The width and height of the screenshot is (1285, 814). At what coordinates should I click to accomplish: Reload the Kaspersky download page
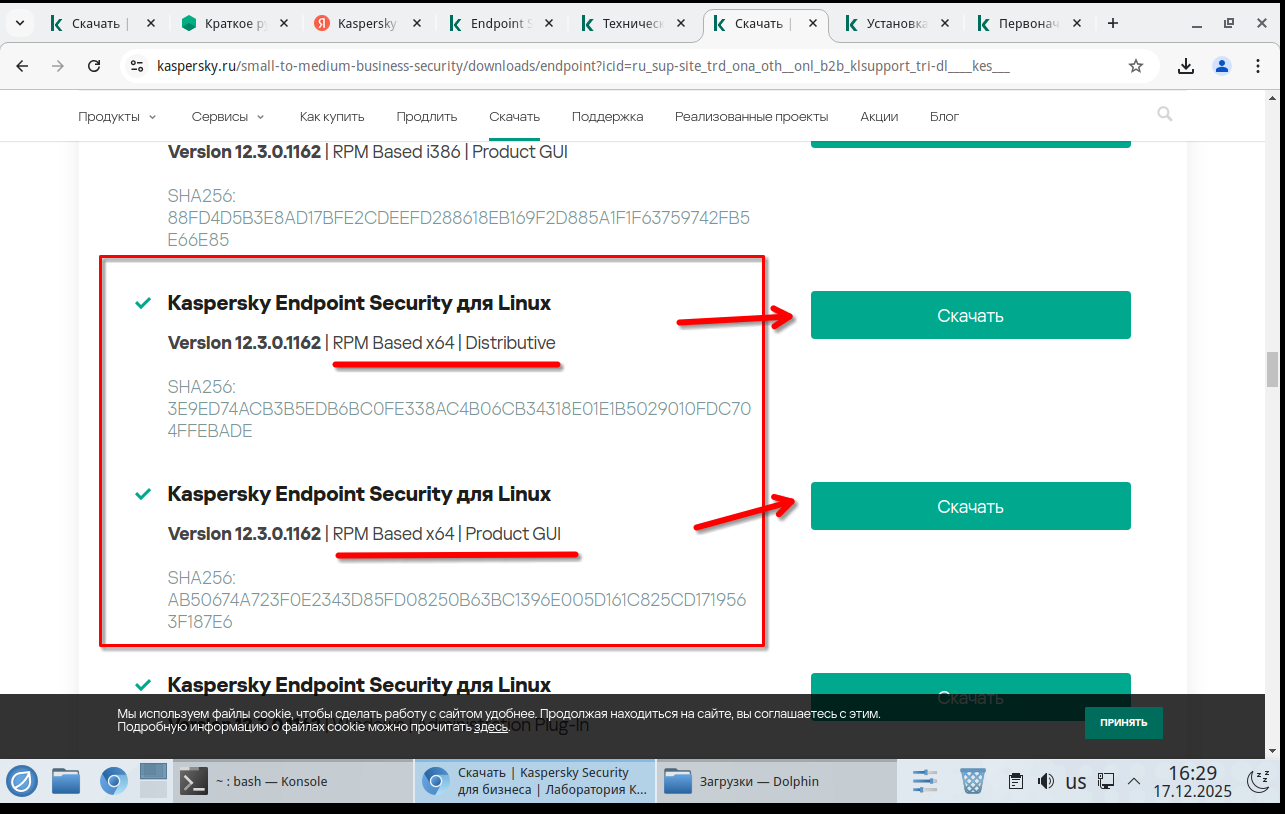tap(94, 66)
